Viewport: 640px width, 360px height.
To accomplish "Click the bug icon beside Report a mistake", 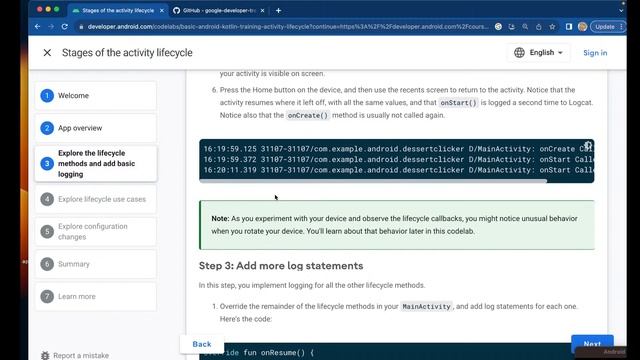I will point(45,356).
